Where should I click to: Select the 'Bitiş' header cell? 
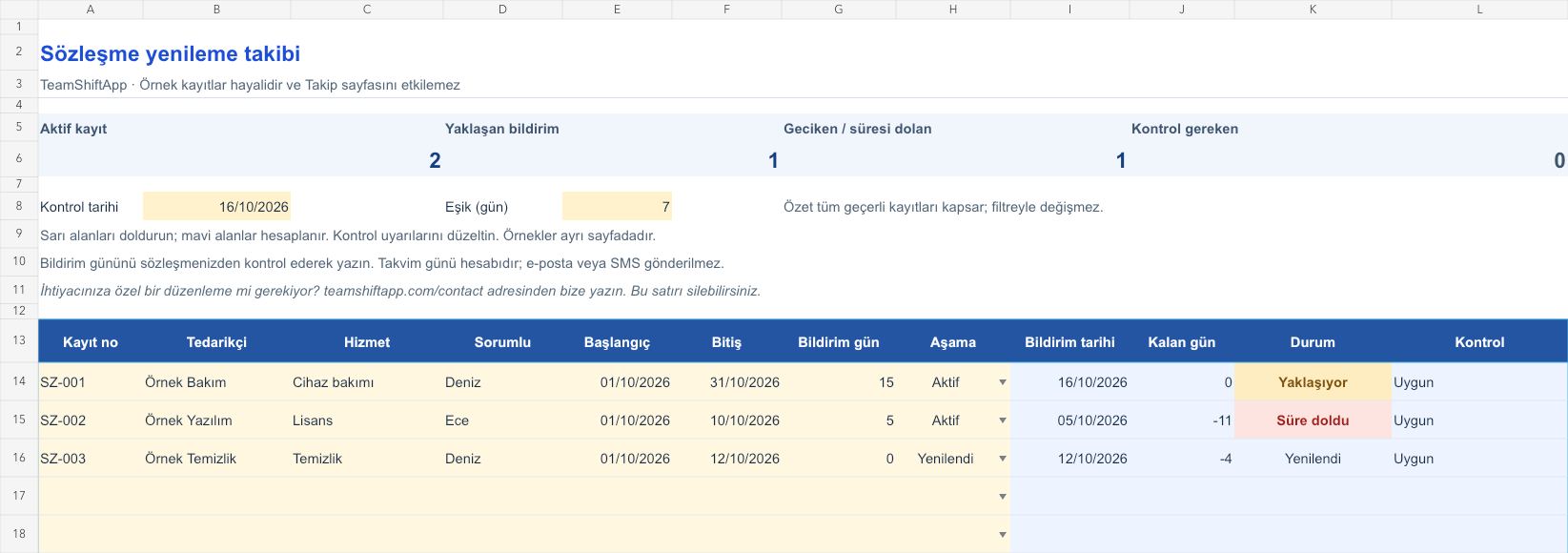point(726,342)
